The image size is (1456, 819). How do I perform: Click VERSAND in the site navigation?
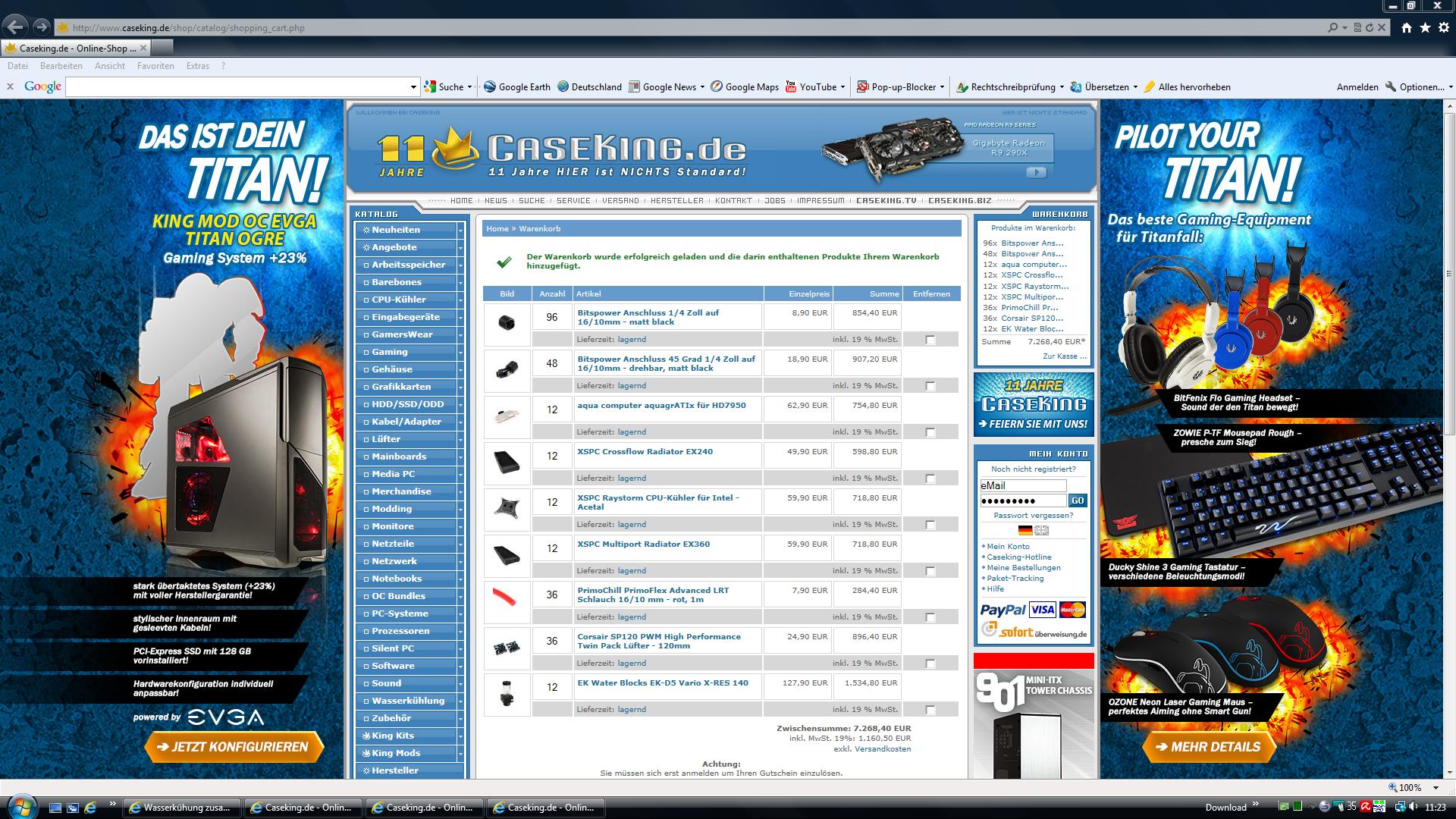coord(620,201)
